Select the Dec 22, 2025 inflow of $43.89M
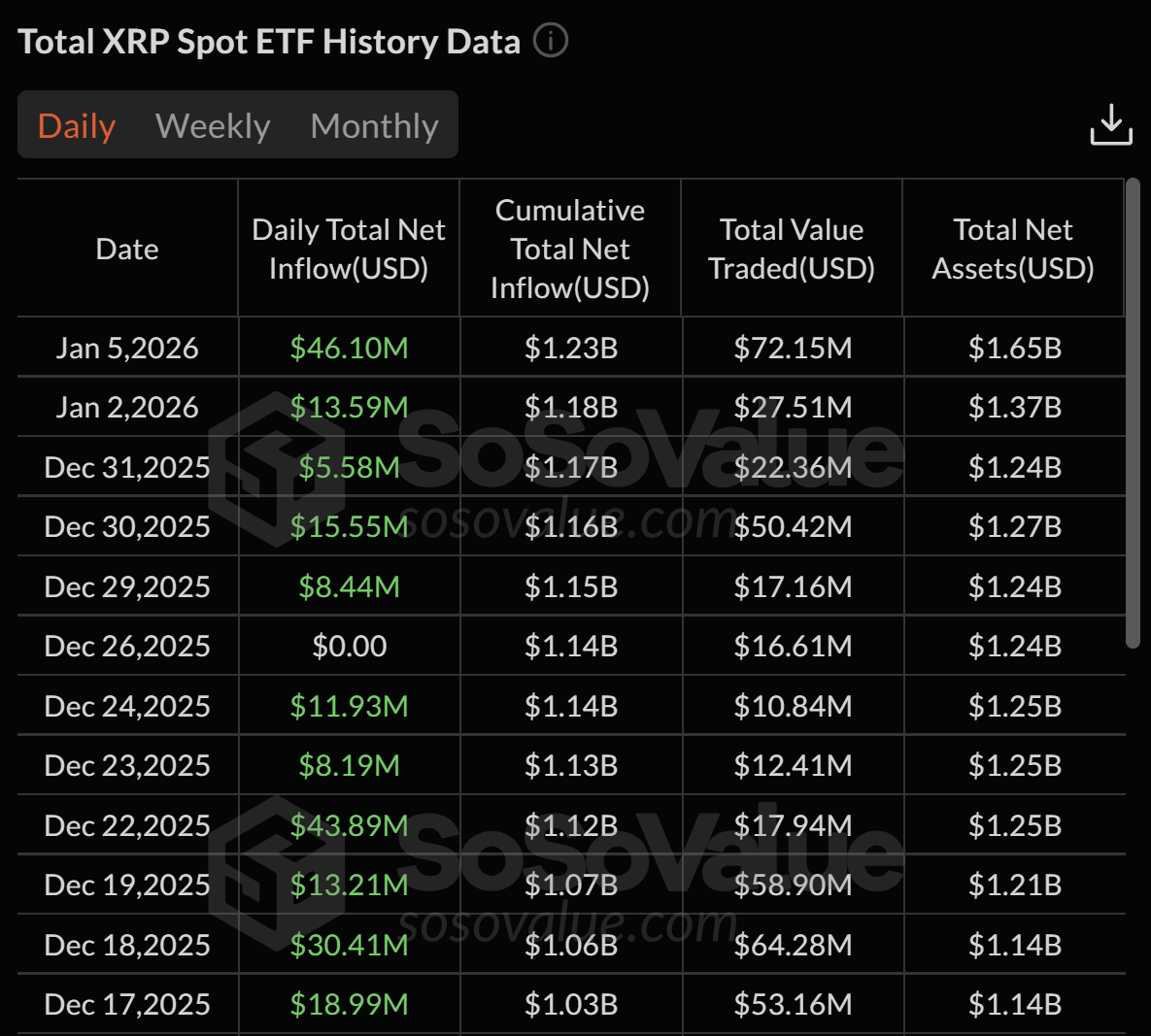 349,824
